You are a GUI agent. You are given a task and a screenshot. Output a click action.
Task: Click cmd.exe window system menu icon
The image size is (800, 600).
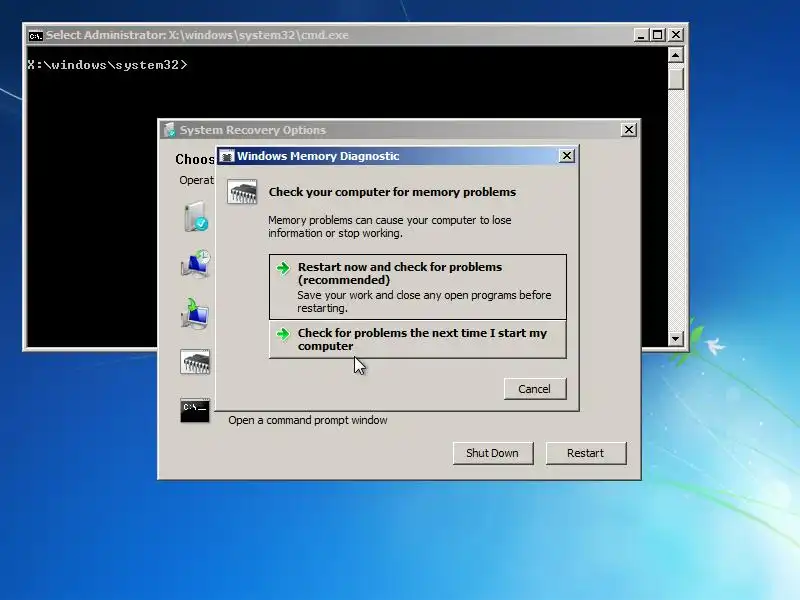[x=35, y=36]
